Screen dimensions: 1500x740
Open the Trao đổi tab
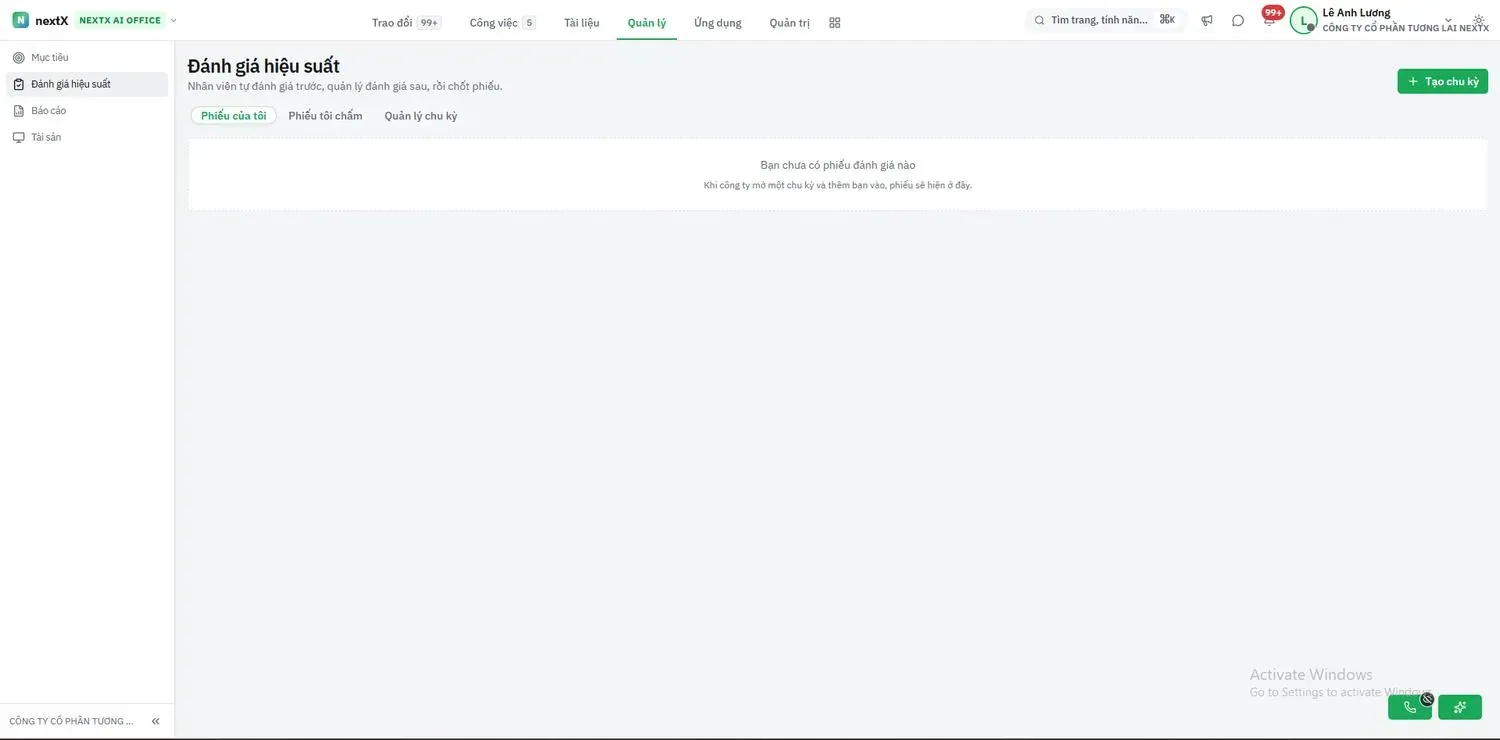pyautogui.click(x=405, y=22)
